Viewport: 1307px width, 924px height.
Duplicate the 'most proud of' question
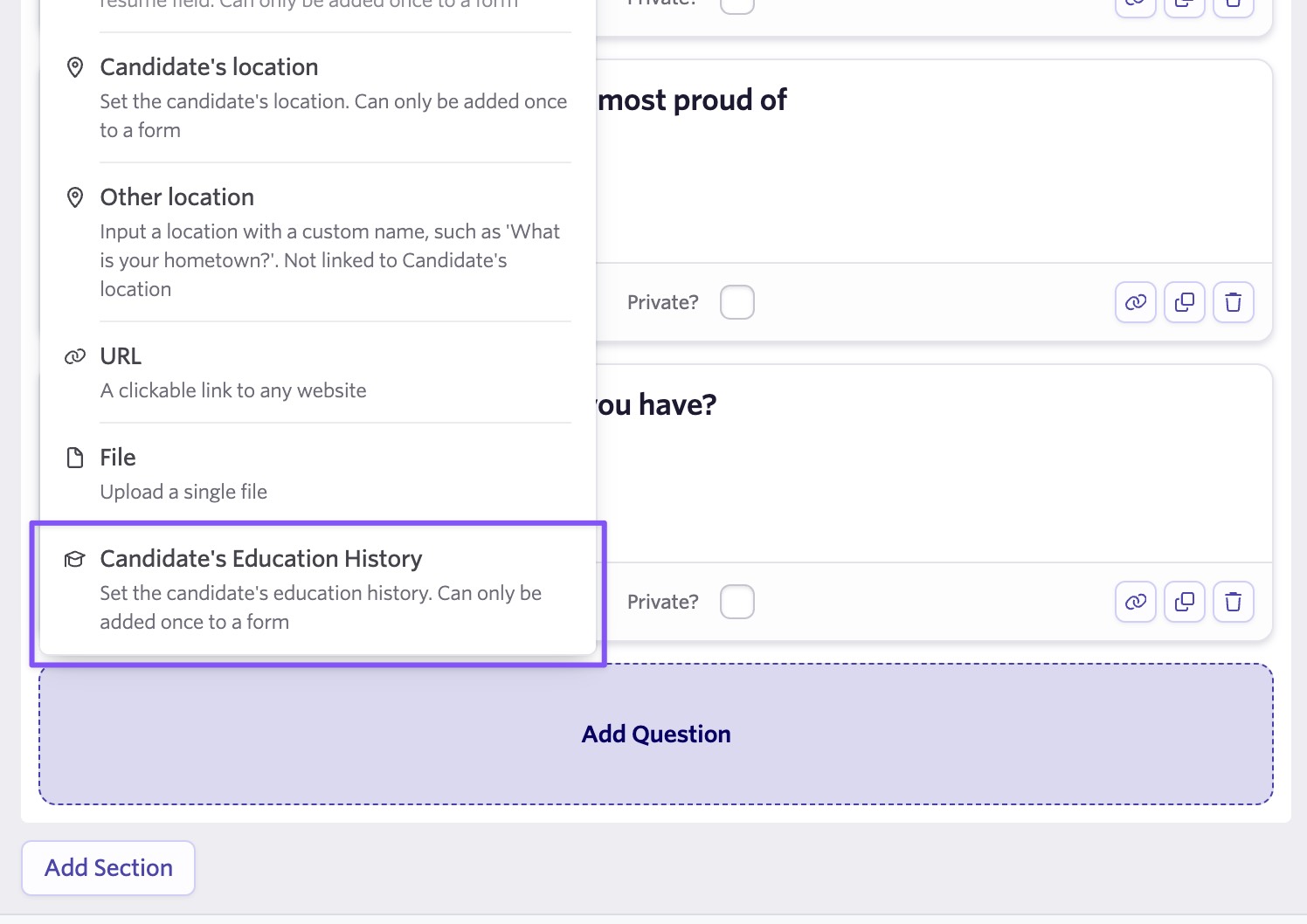pyautogui.click(x=1184, y=302)
